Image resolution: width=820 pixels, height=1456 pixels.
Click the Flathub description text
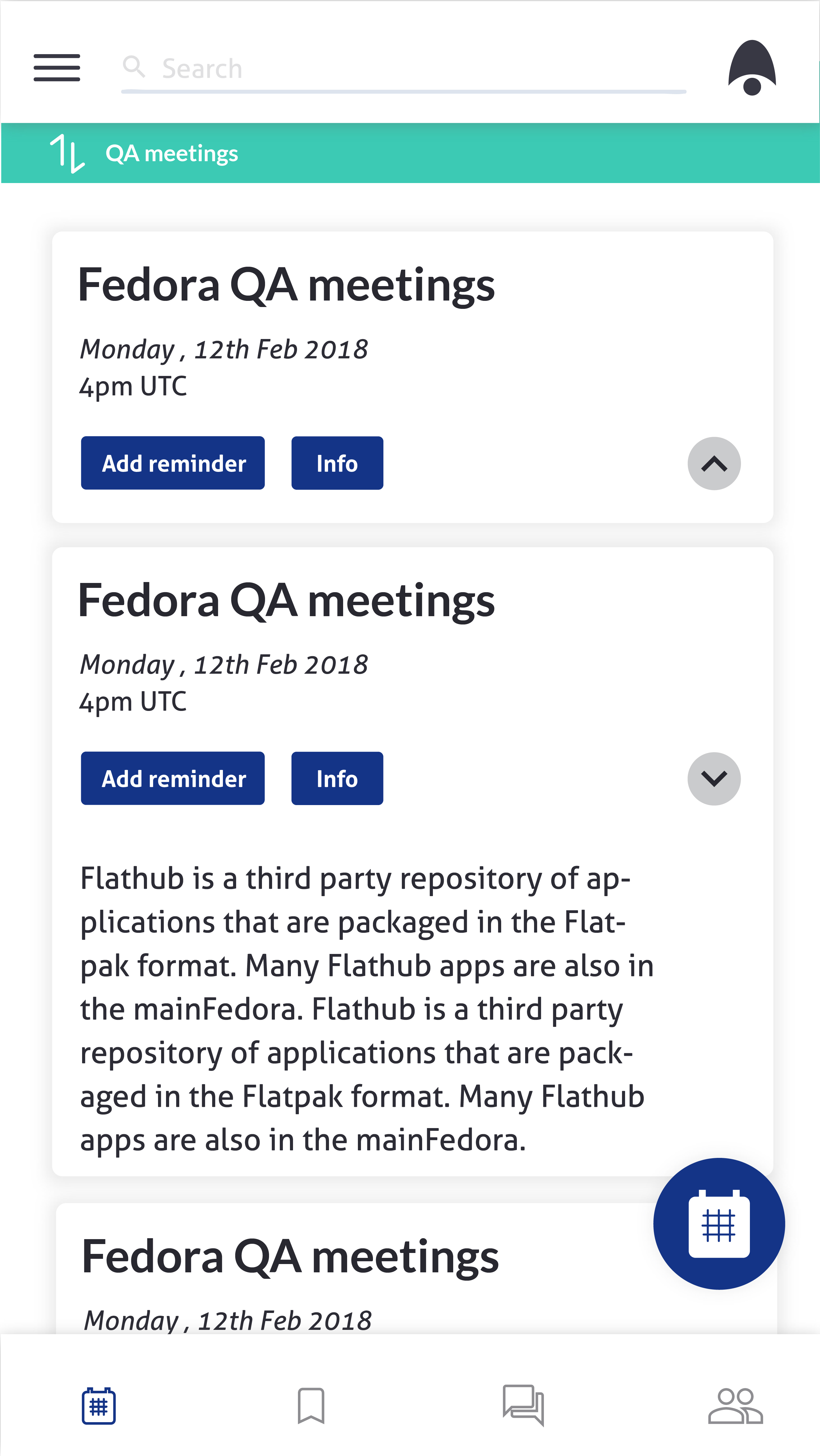[x=367, y=1009]
